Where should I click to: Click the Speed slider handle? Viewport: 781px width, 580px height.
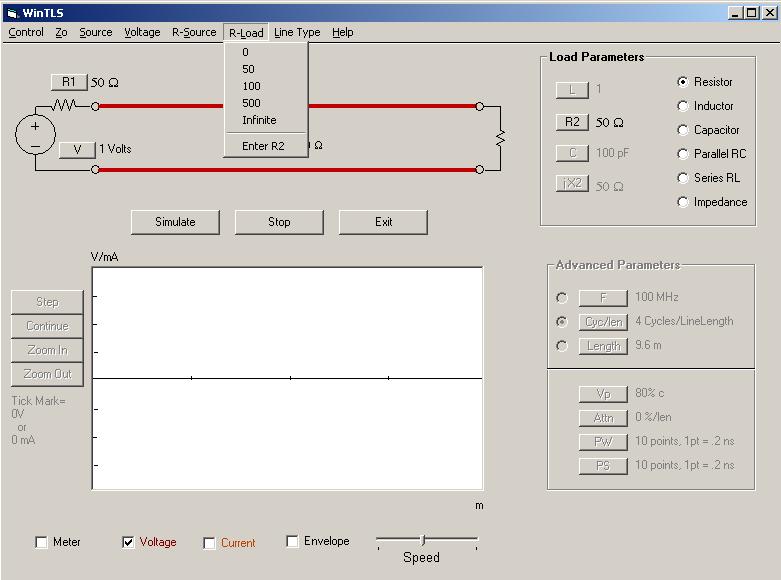pos(423,540)
